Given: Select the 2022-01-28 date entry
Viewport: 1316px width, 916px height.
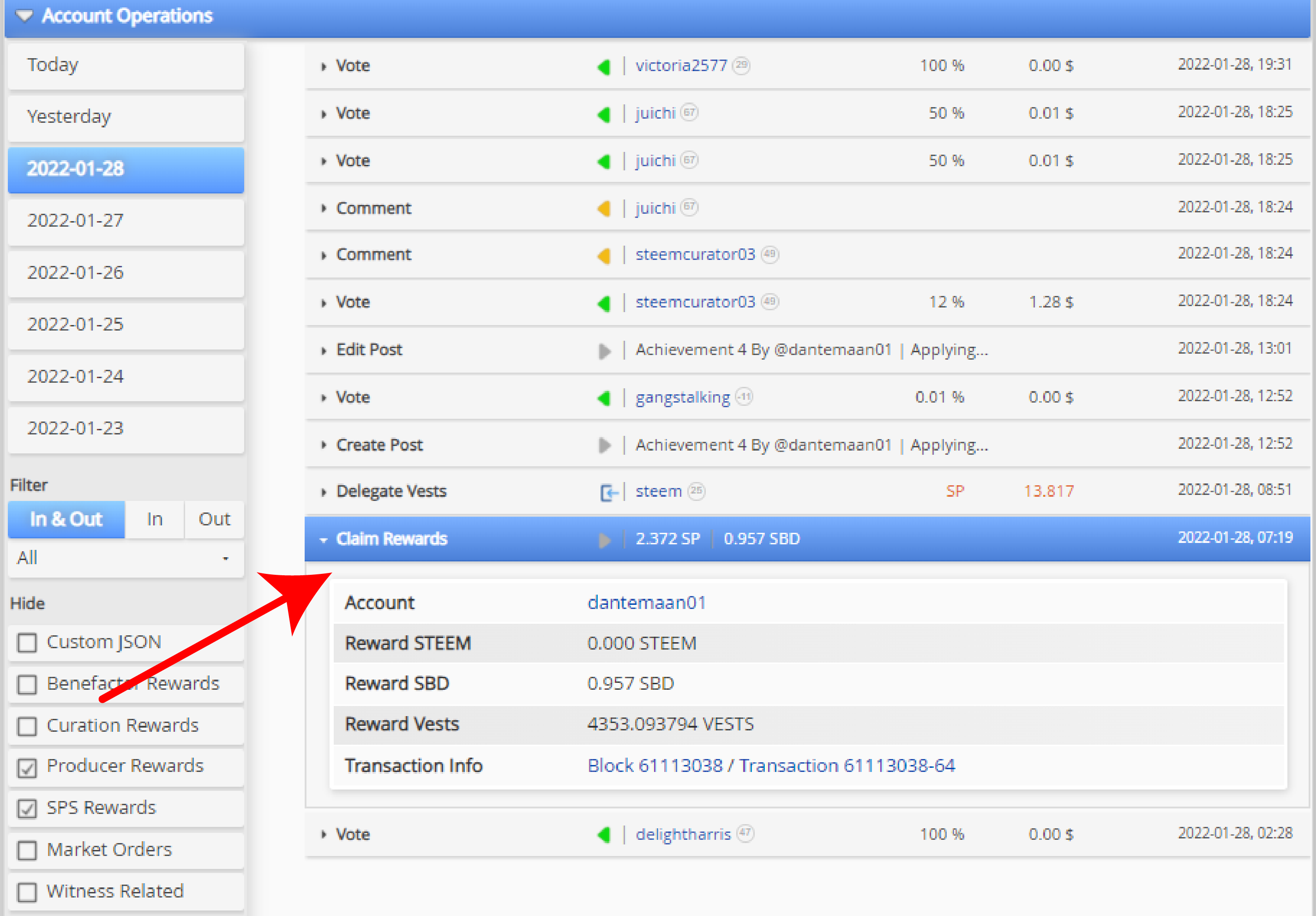Looking at the screenshot, I should point(126,169).
